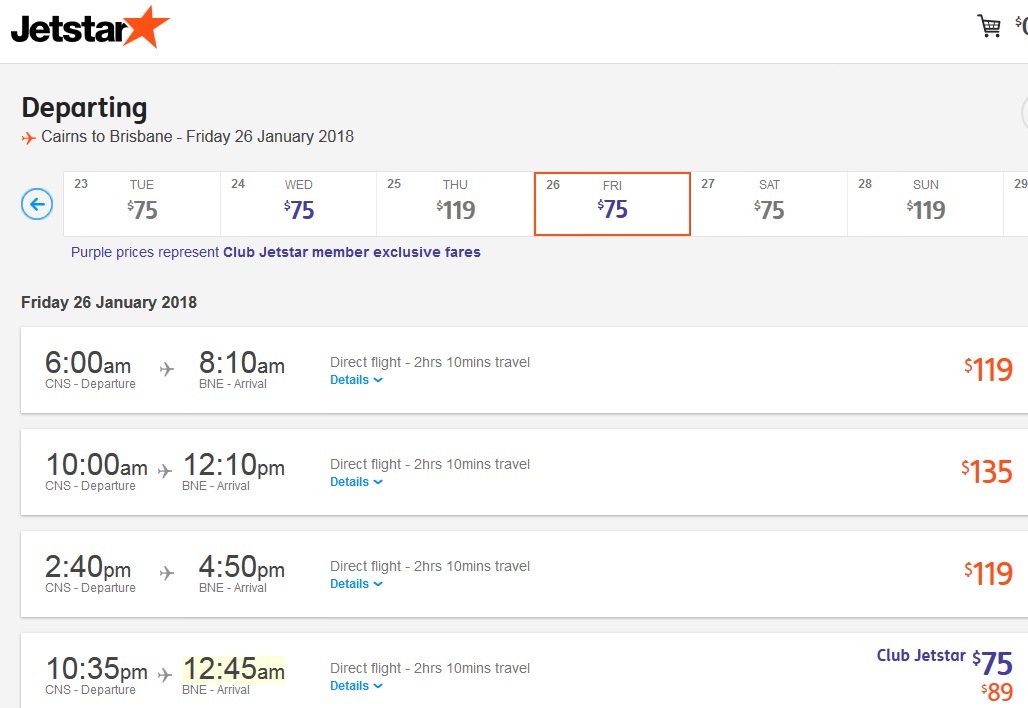This screenshot has width=1028, height=708.
Task: Open the shopping cart icon
Action: pyautogui.click(x=989, y=26)
